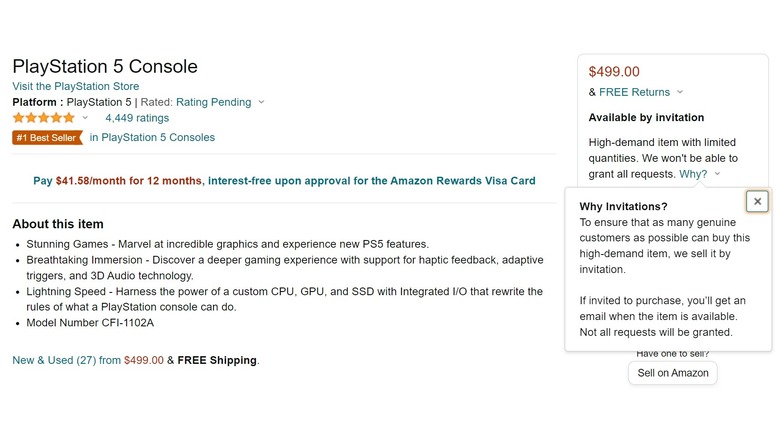Image resolution: width=780 pixels, height=438 pixels.
Task: Expand the chevron beside the star rating
Action: (x=85, y=118)
